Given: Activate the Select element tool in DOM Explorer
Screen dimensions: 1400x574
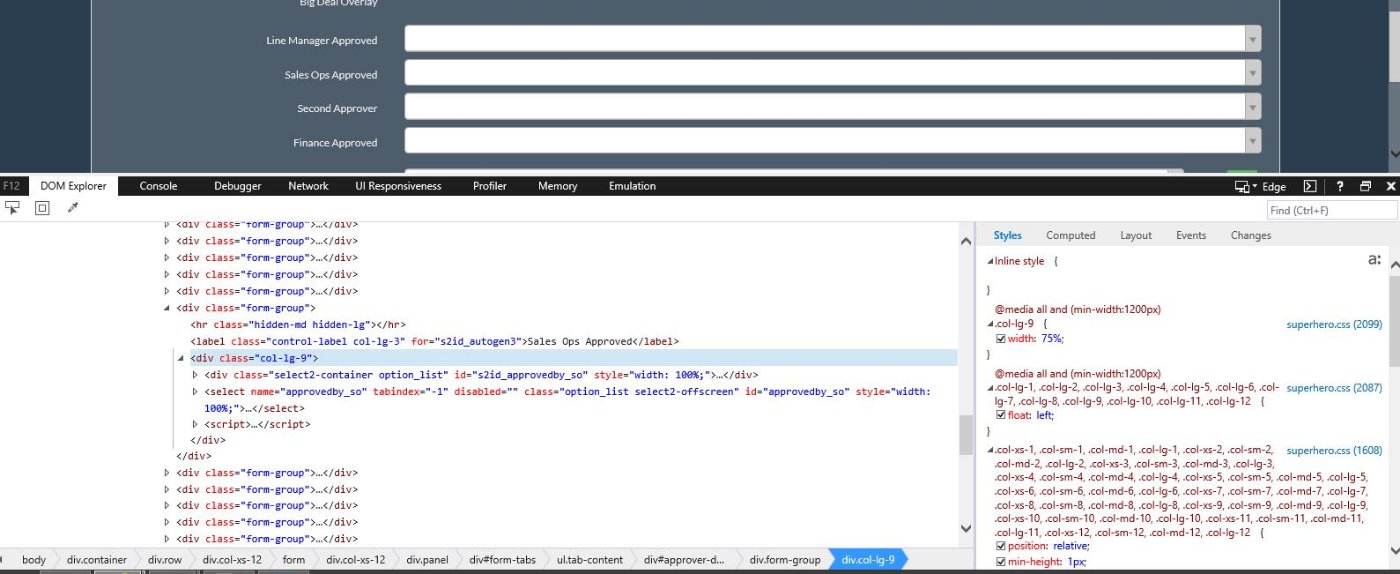Looking at the screenshot, I should pyautogui.click(x=12, y=208).
